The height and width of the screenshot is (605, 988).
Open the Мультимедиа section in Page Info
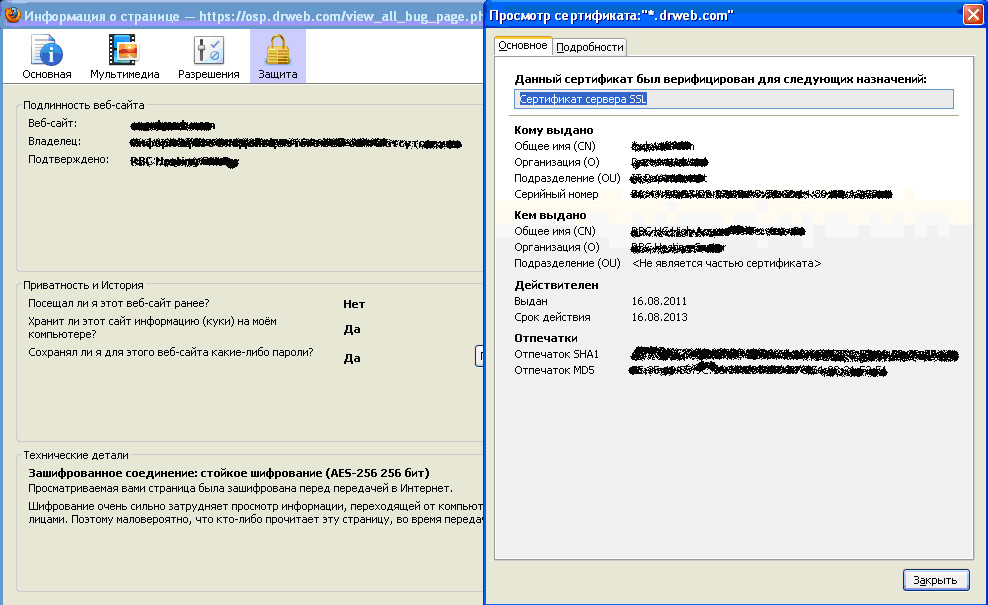[124, 57]
